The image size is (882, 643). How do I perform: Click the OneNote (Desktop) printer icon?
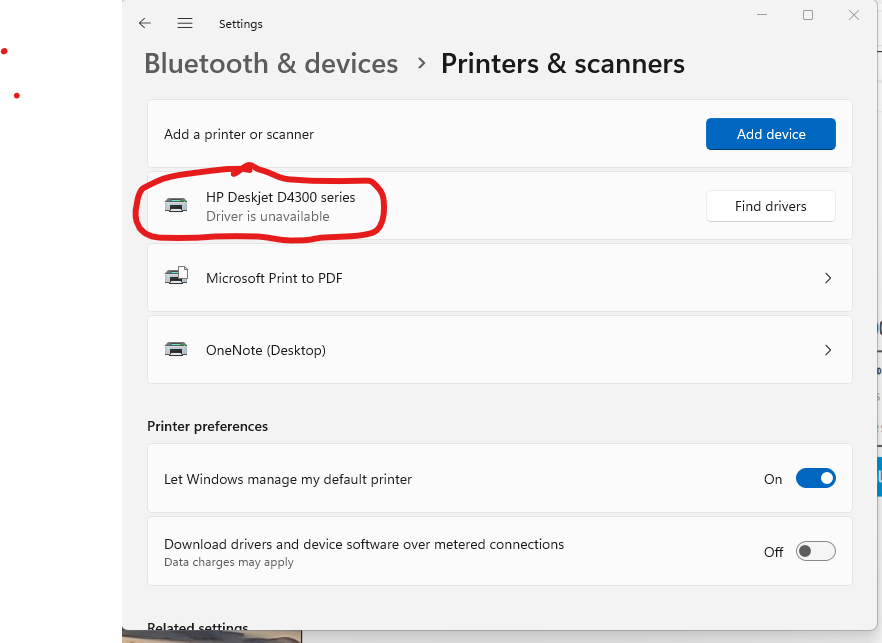point(176,349)
